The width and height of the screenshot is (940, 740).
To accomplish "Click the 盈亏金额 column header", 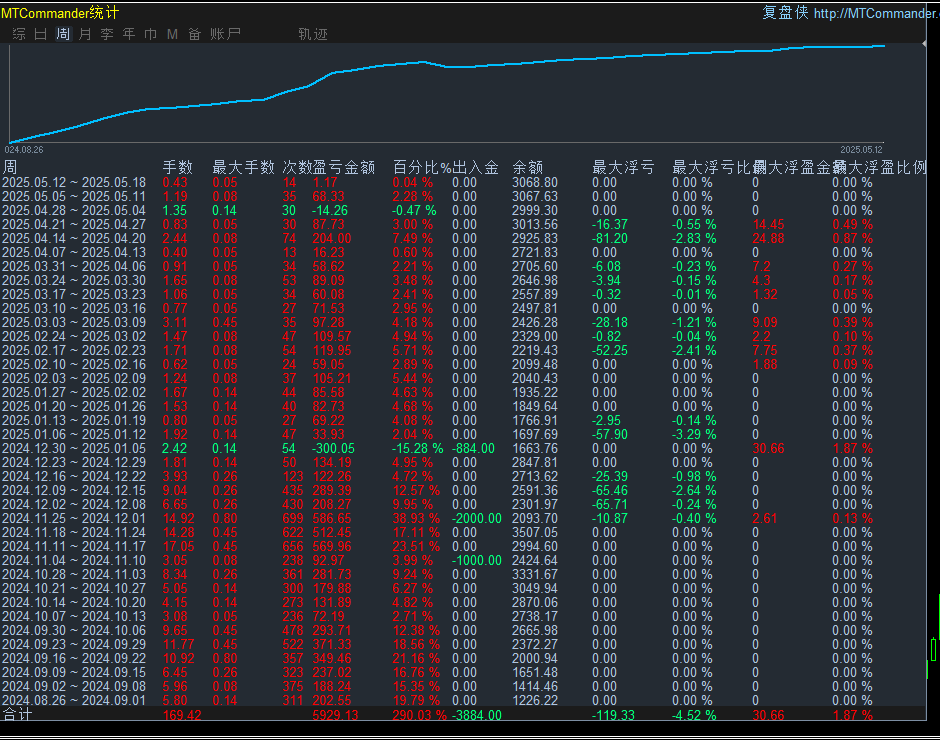I will point(344,167).
